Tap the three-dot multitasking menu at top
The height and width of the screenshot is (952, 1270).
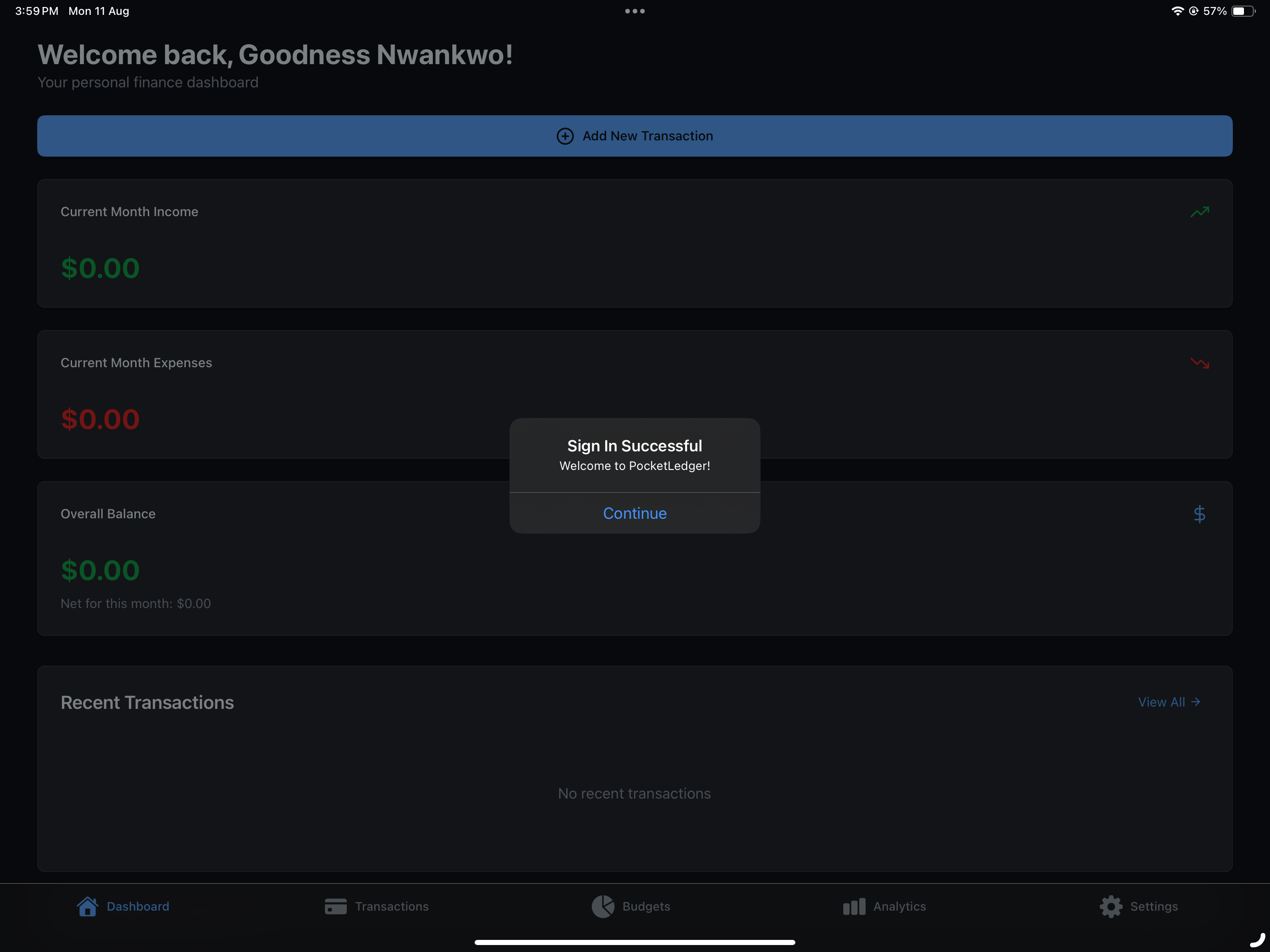(635, 11)
